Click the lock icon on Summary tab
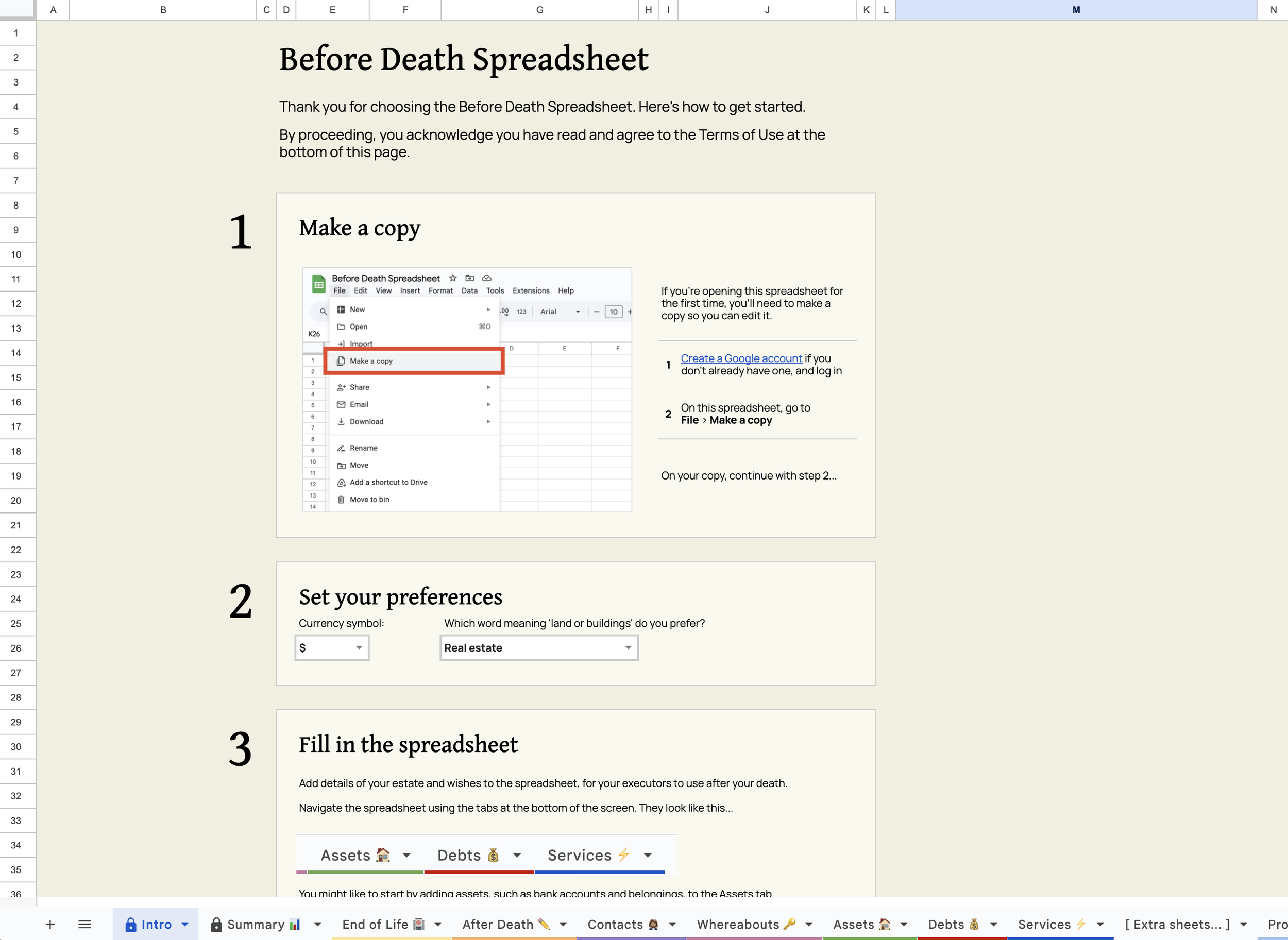Screen dimensions: 1288x940 click(216, 924)
